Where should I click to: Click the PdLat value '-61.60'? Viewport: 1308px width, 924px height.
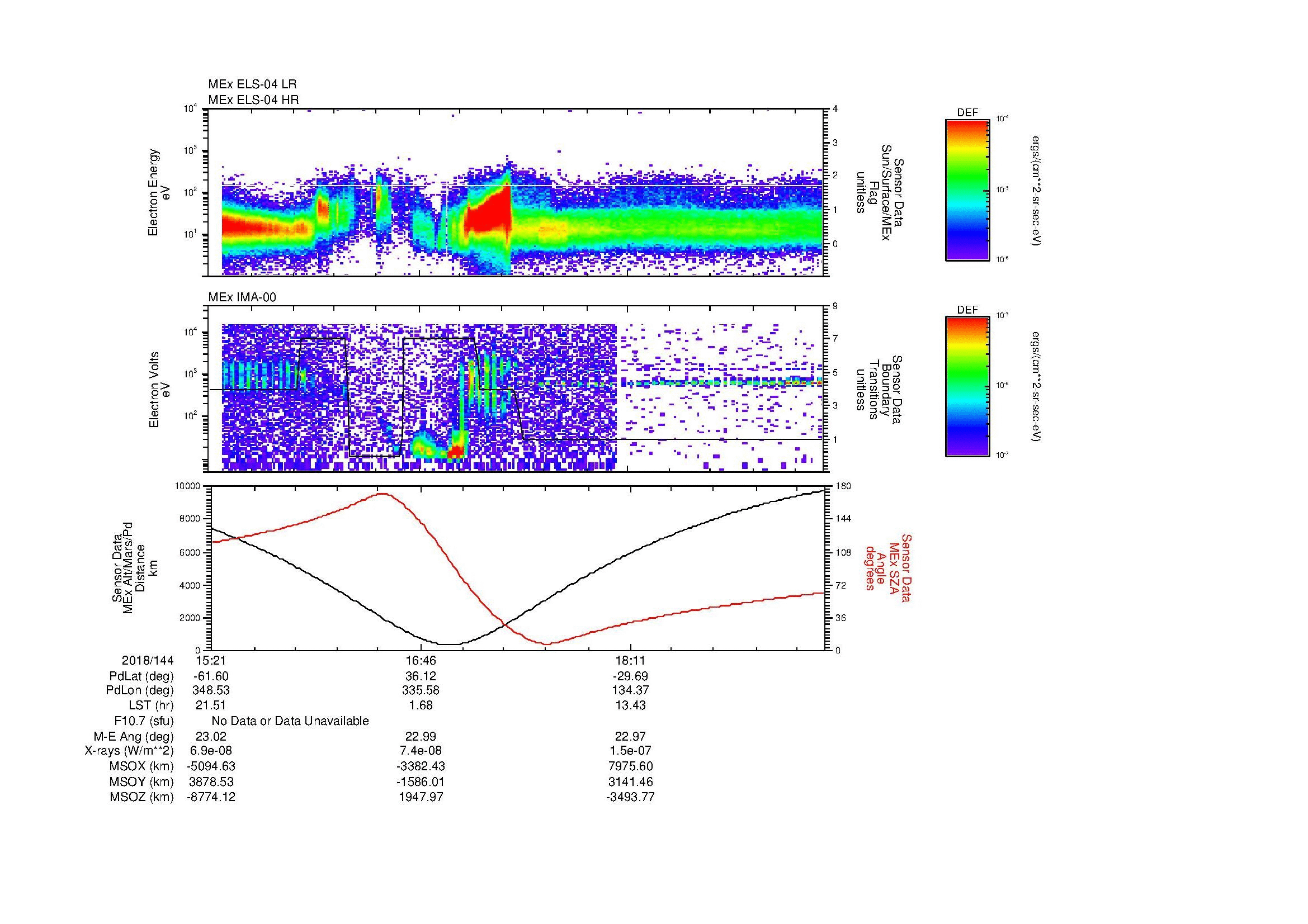211,676
